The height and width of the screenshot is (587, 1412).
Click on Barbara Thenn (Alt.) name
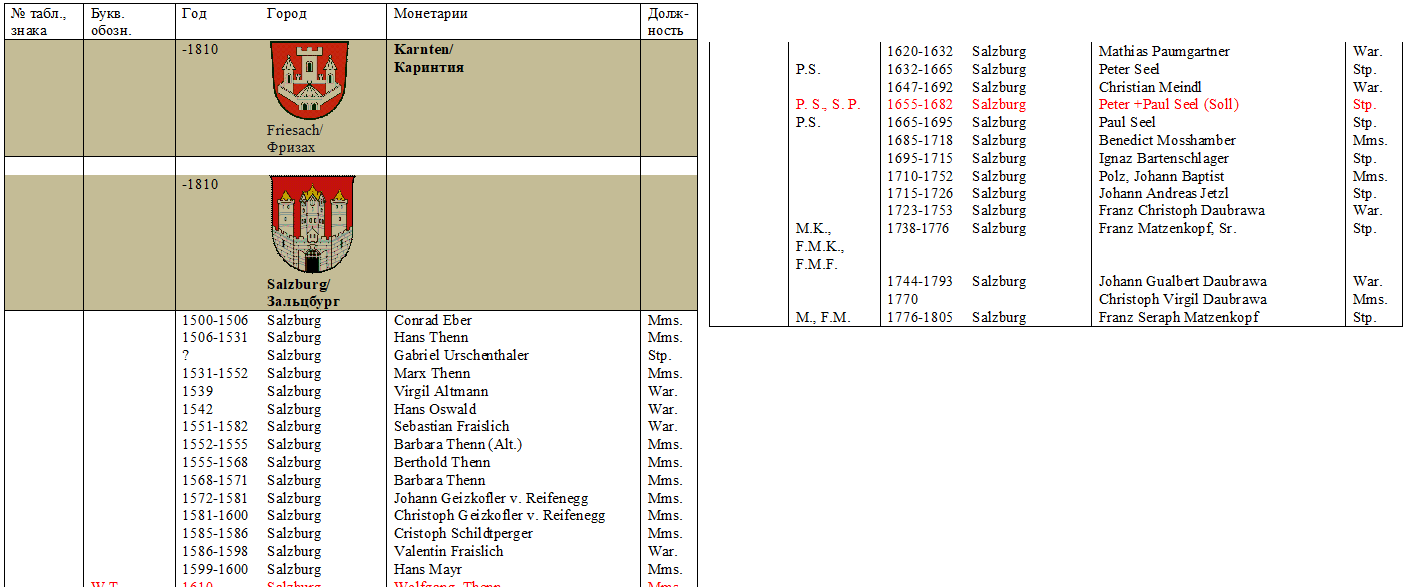click(x=457, y=445)
